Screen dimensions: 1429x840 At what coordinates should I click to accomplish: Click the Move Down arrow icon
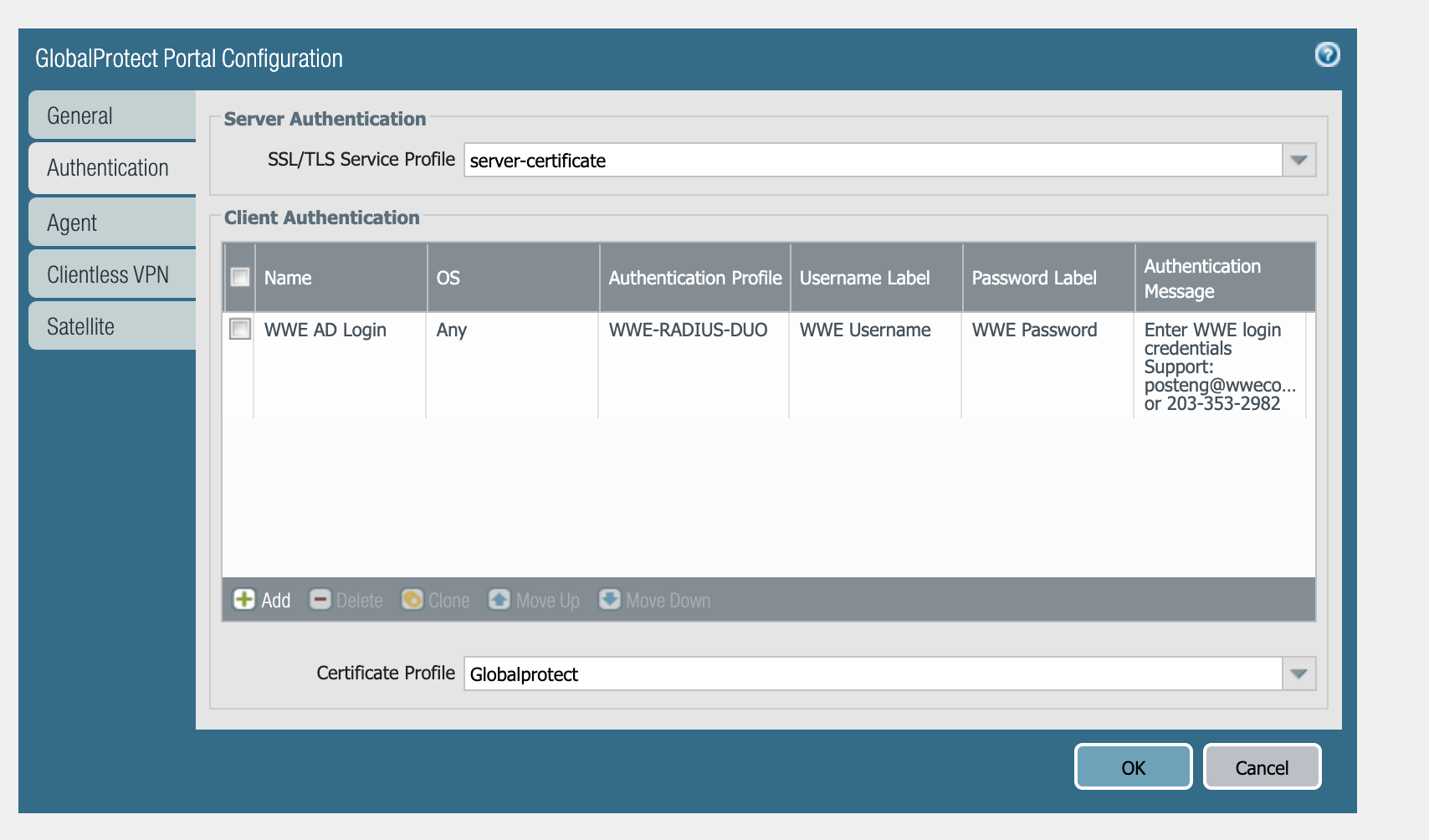pos(610,600)
